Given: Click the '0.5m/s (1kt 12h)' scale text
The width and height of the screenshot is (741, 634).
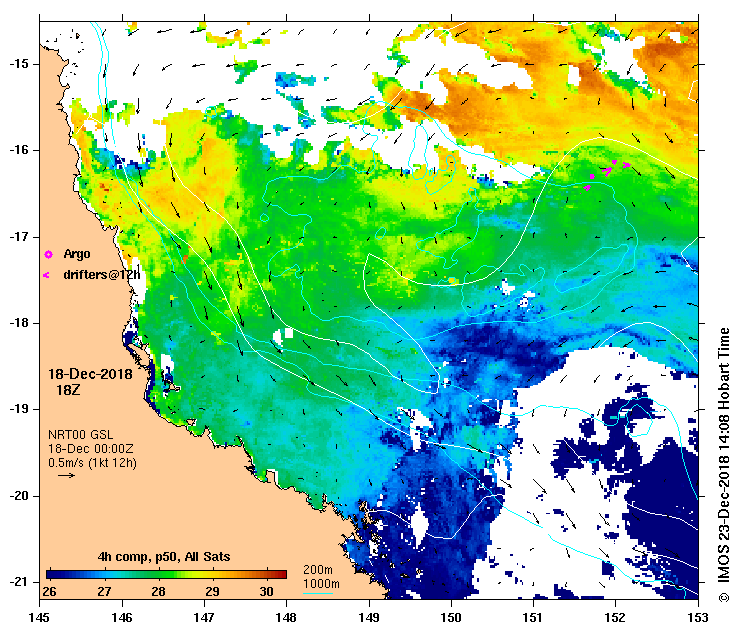Looking at the screenshot, I should 93,463.
